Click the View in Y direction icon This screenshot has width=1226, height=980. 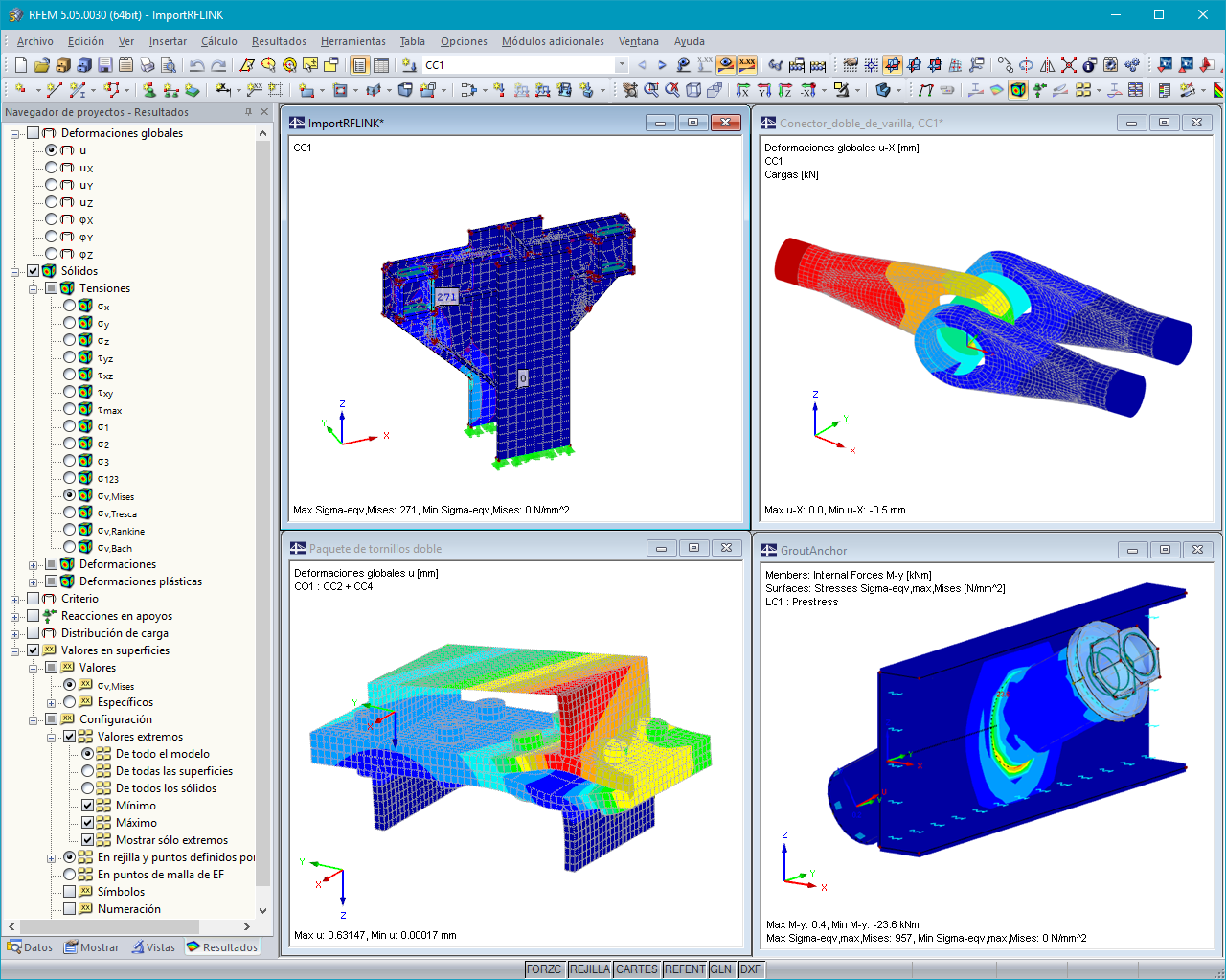[764, 90]
